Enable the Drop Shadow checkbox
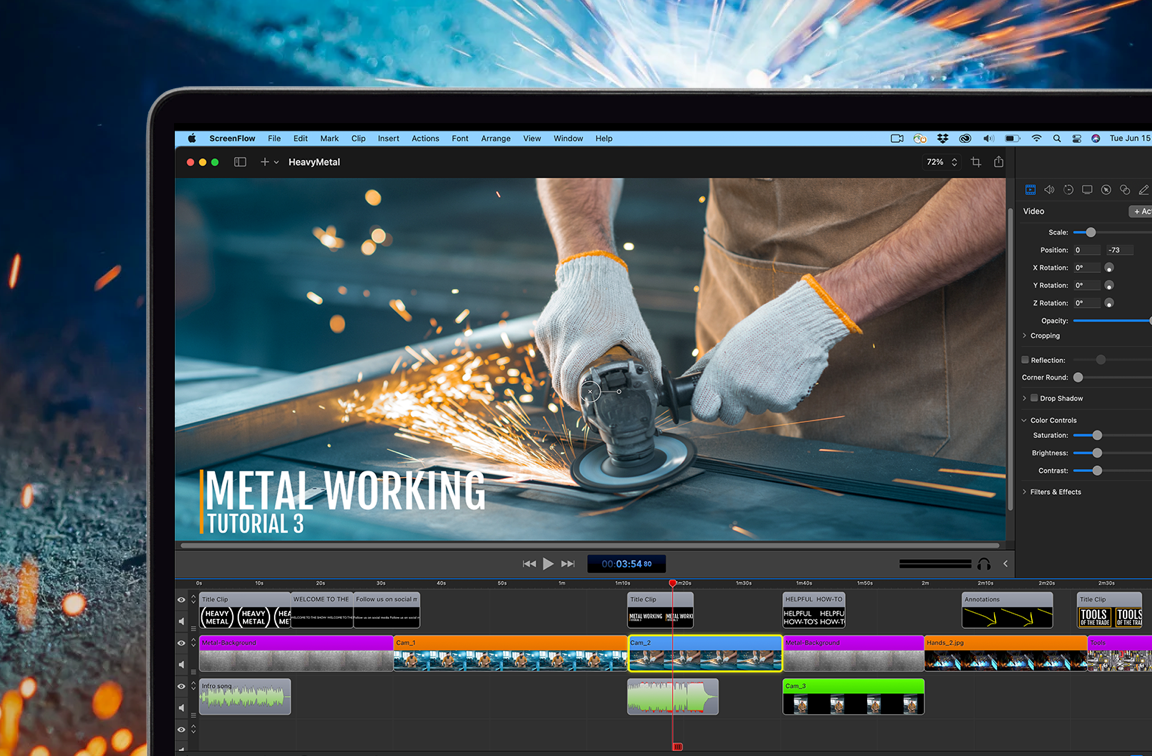The width and height of the screenshot is (1152, 756). click(1034, 398)
